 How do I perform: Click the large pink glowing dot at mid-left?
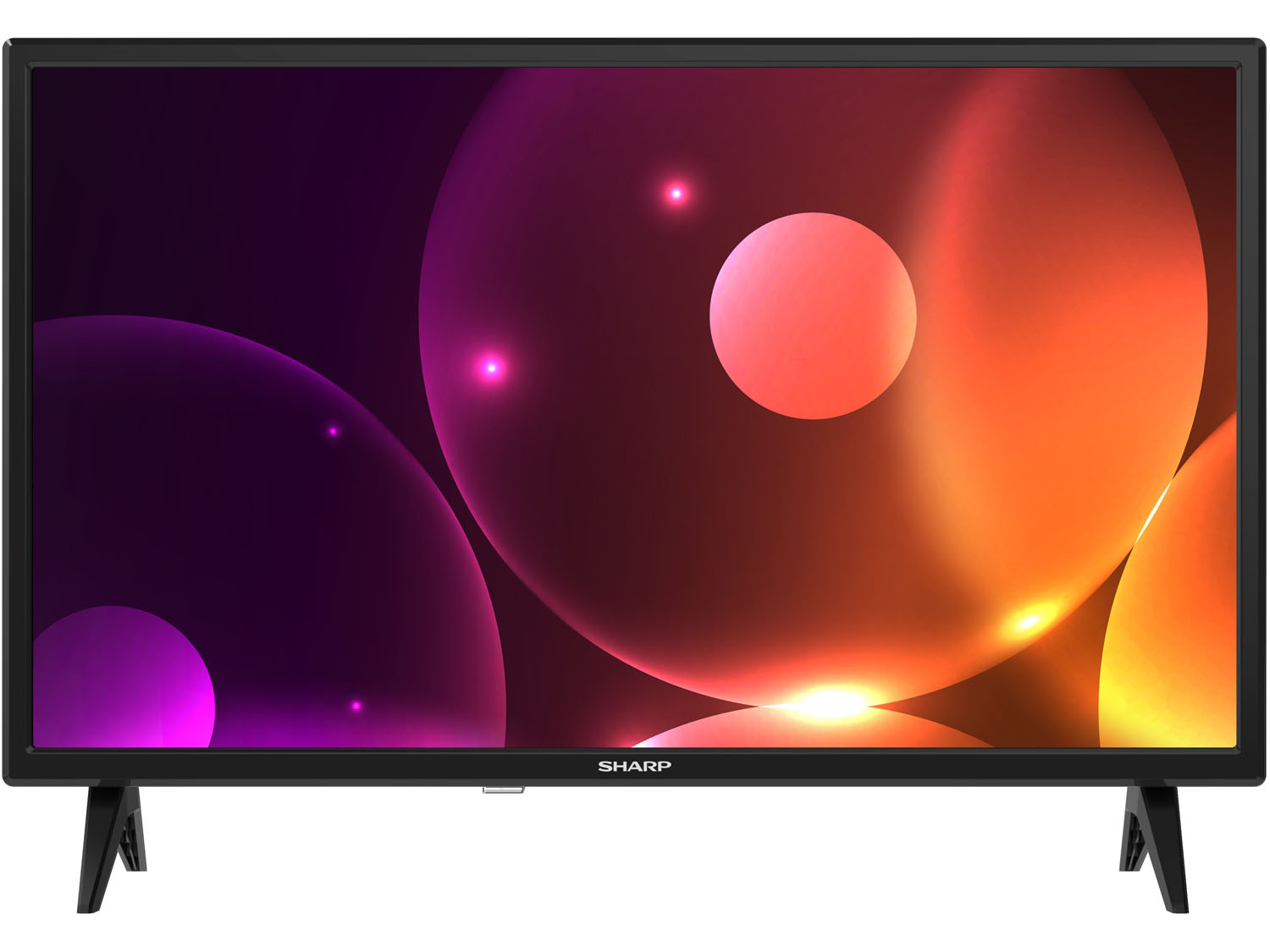(490, 367)
